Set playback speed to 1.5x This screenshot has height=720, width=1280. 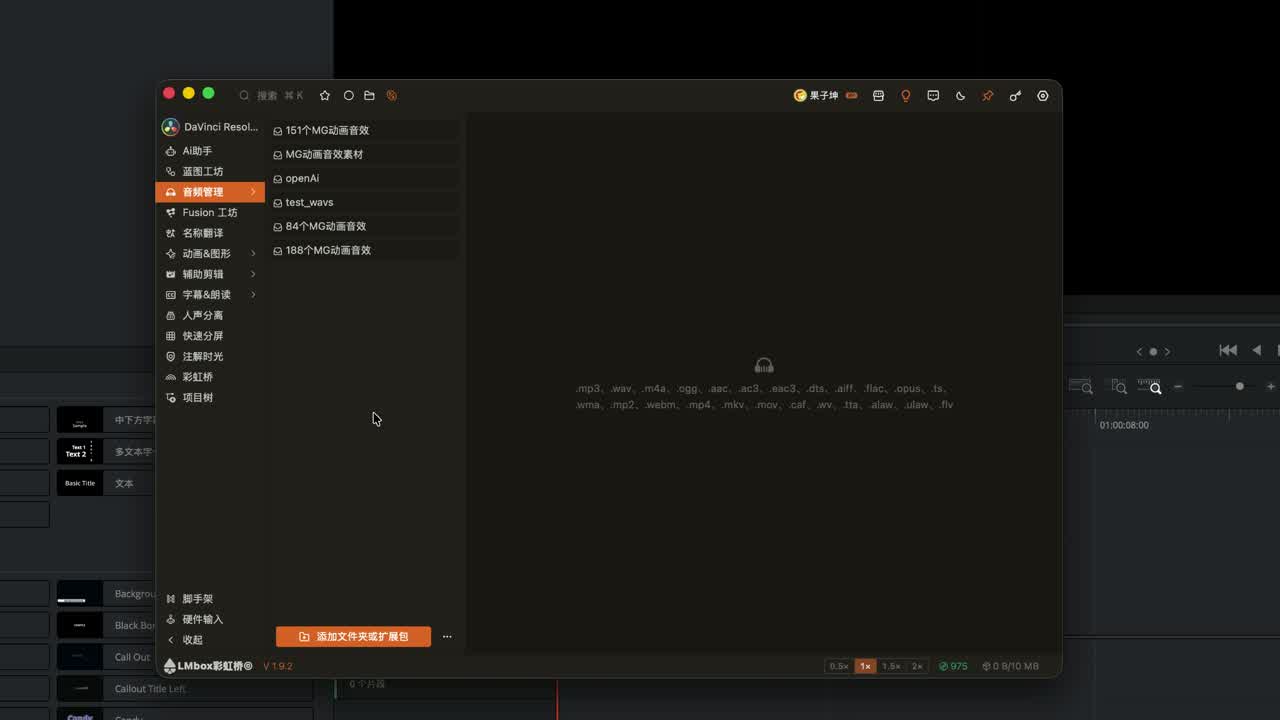click(891, 666)
